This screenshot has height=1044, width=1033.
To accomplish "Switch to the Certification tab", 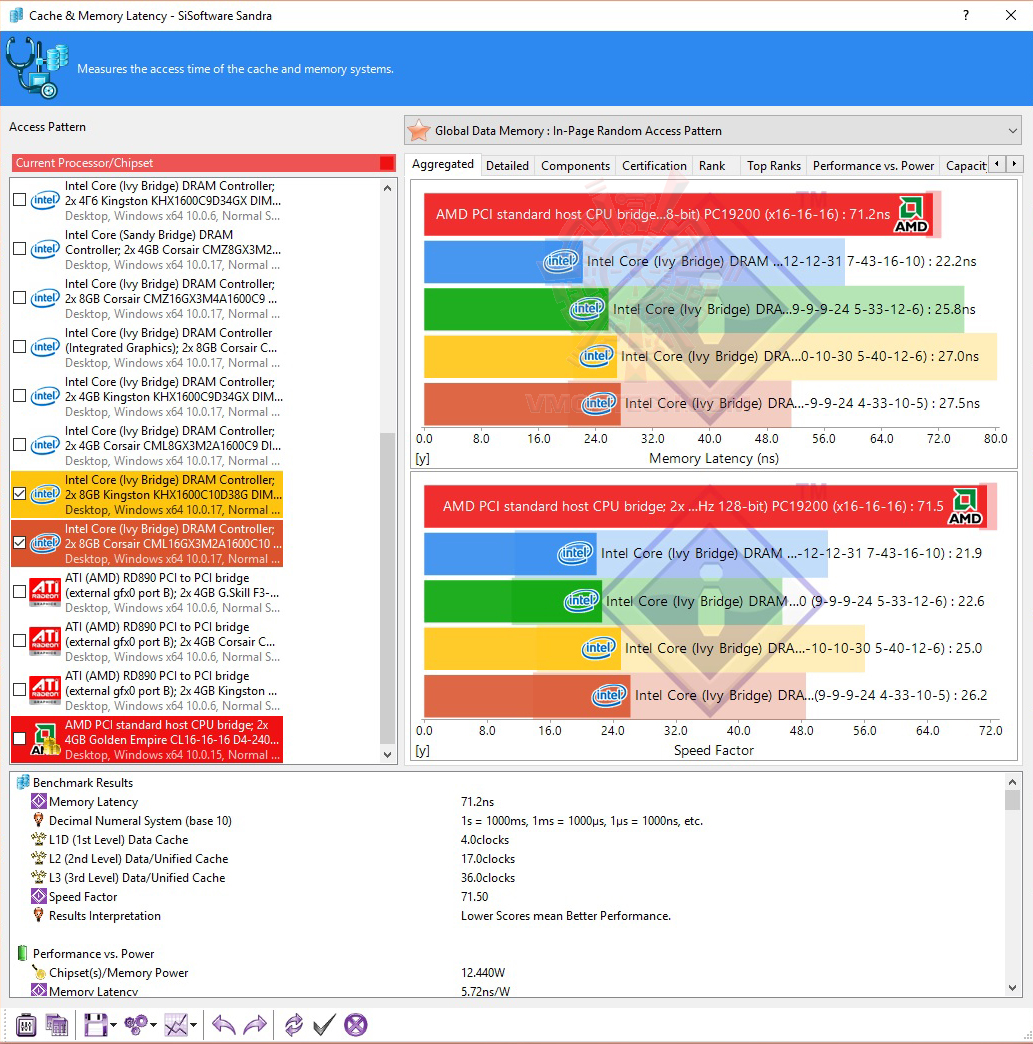I will (x=654, y=166).
